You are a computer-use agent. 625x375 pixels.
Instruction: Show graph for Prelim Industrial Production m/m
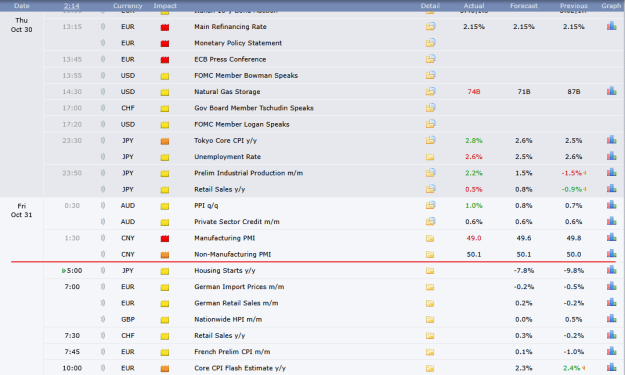click(611, 173)
